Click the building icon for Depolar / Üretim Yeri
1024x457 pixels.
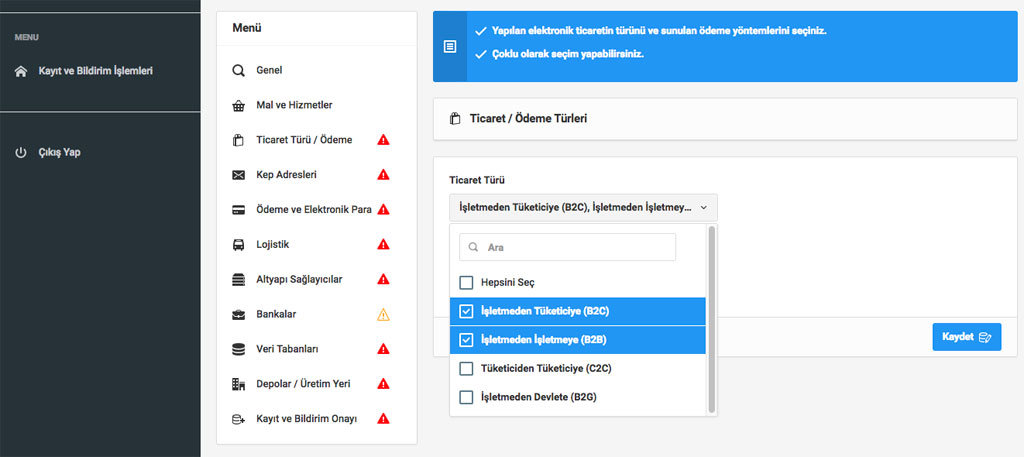pyautogui.click(x=238, y=384)
